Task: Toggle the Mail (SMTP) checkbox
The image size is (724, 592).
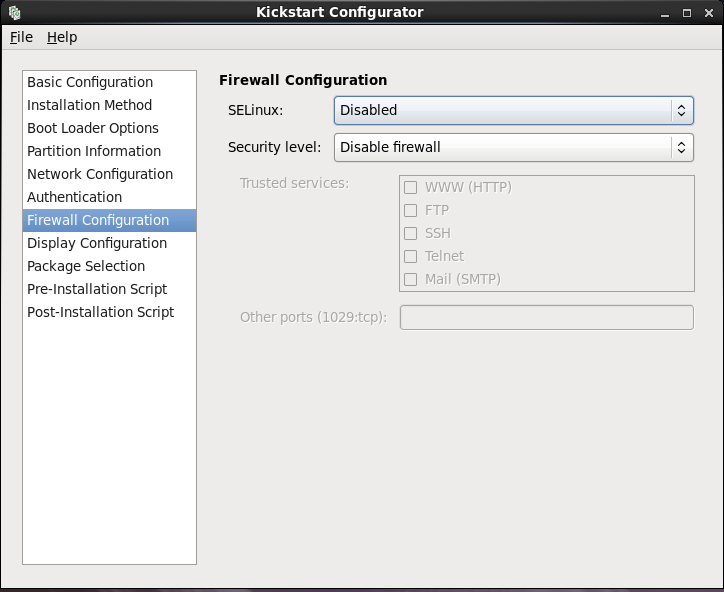Action: coord(410,279)
